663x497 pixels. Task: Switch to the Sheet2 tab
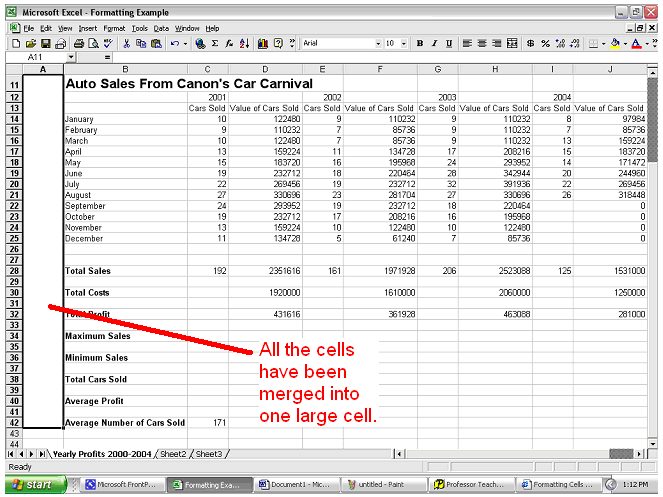[x=174, y=454]
